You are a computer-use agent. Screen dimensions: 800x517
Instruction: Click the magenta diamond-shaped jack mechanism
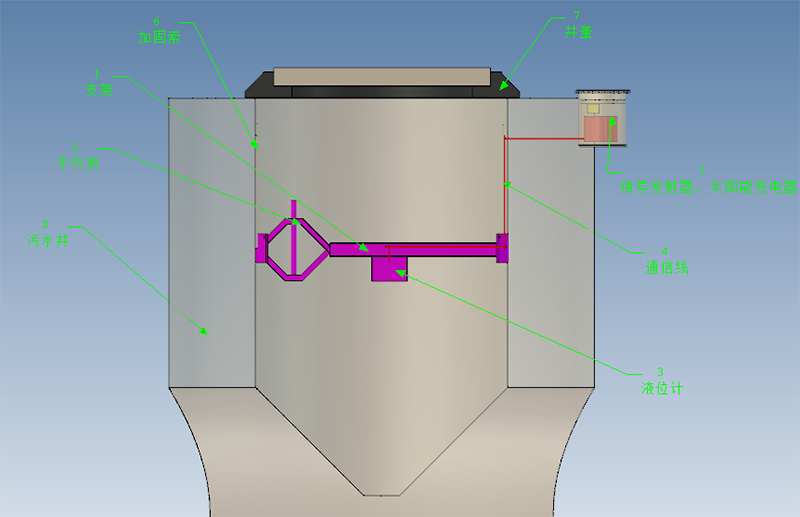pyautogui.click(x=294, y=246)
